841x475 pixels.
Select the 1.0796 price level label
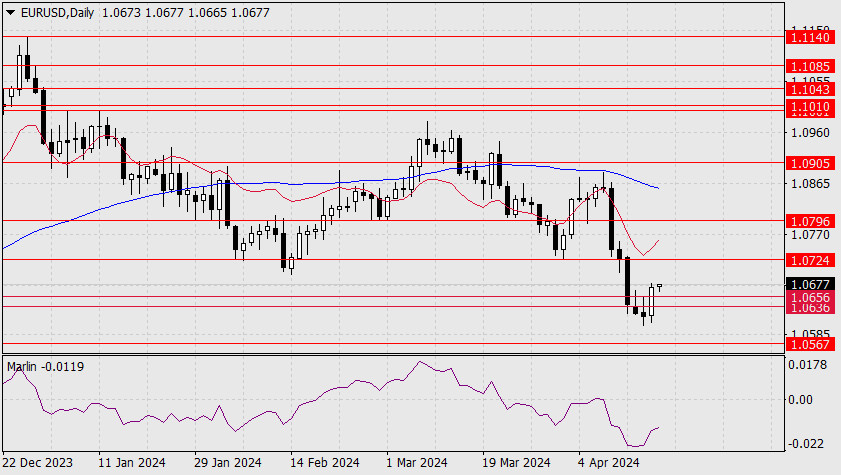(x=810, y=221)
